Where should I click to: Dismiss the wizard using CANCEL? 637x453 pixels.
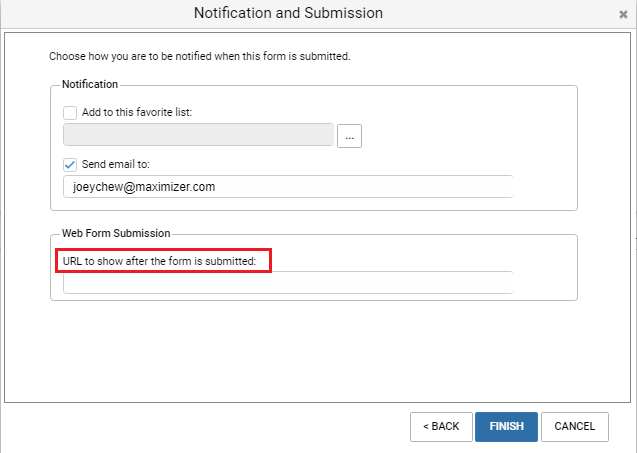[x=574, y=427]
